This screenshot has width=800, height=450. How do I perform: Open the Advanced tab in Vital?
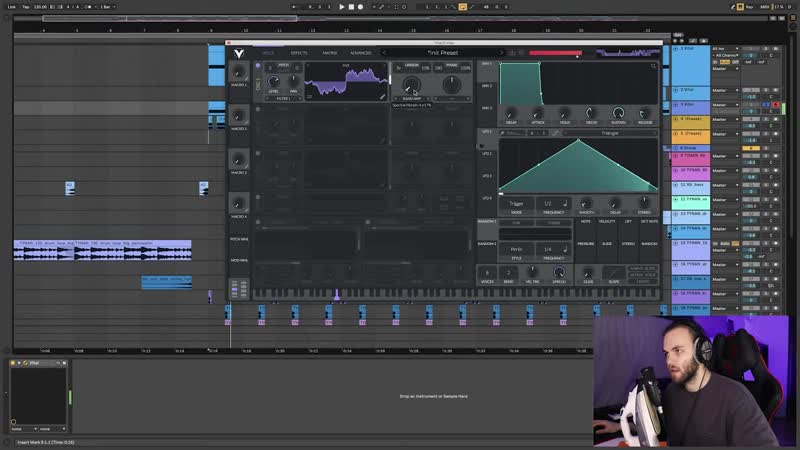(361, 53)
